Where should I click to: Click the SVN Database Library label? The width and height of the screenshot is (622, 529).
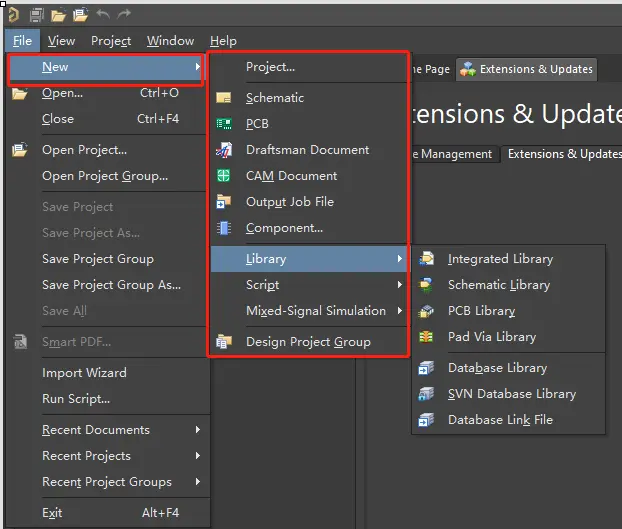point(512,394)
